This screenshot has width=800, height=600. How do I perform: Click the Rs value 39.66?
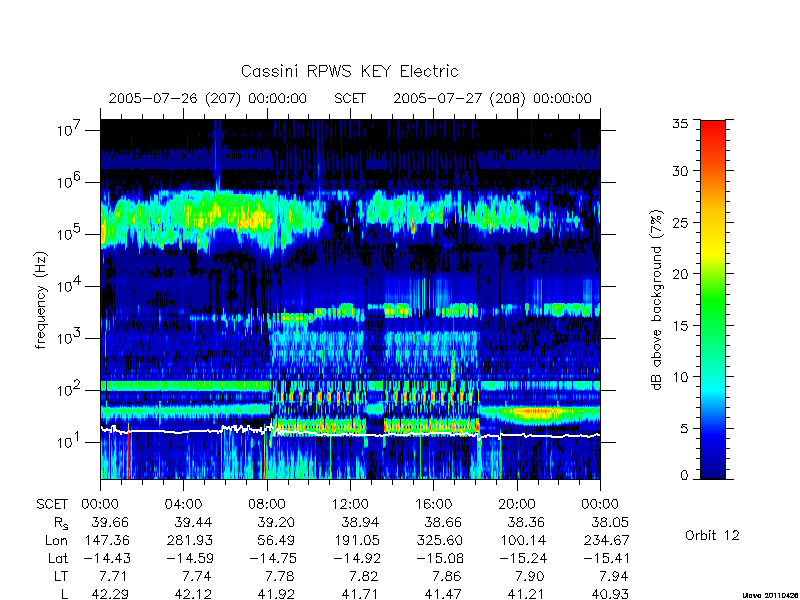110,522
